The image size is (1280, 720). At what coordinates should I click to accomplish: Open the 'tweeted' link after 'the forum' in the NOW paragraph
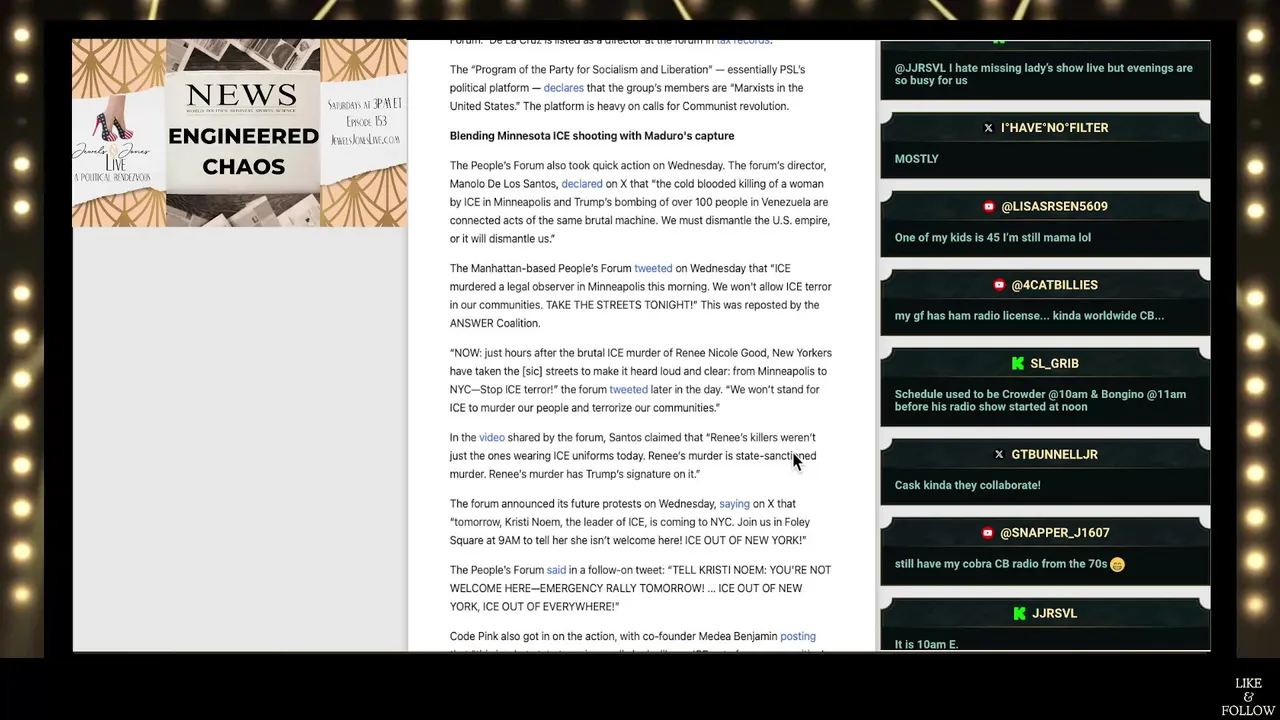[x=628, y=390]
